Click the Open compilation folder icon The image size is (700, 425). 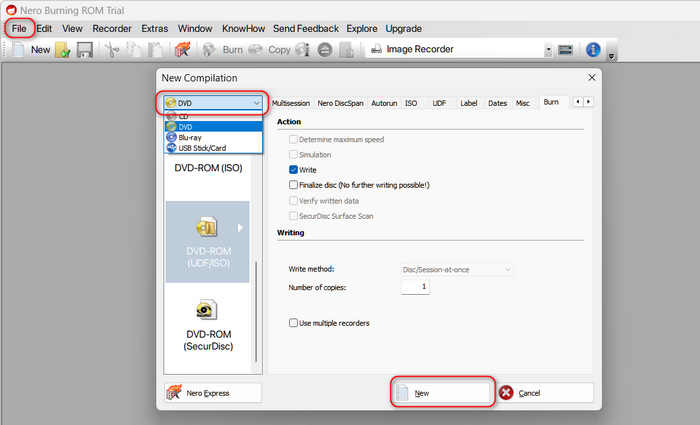pyautogui.click(x=62, y=50)
